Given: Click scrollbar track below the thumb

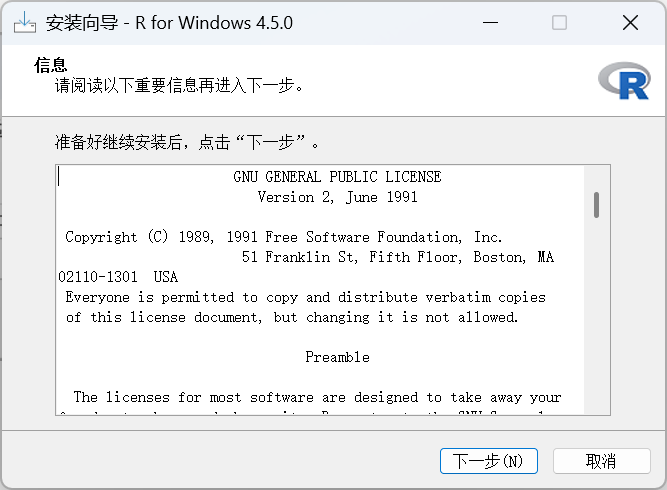Looking at the screenshot, I should tap(596, 315).
